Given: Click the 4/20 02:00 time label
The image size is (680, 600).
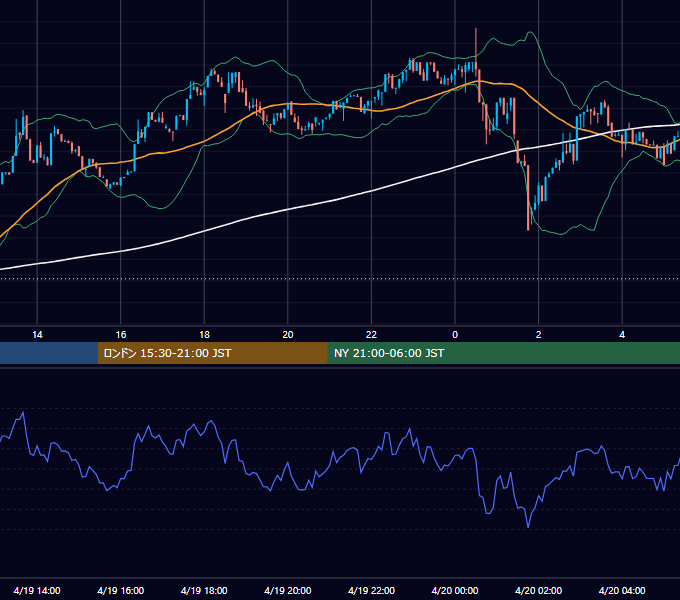Looking at the screenshot, I should [x=538, y=590].
